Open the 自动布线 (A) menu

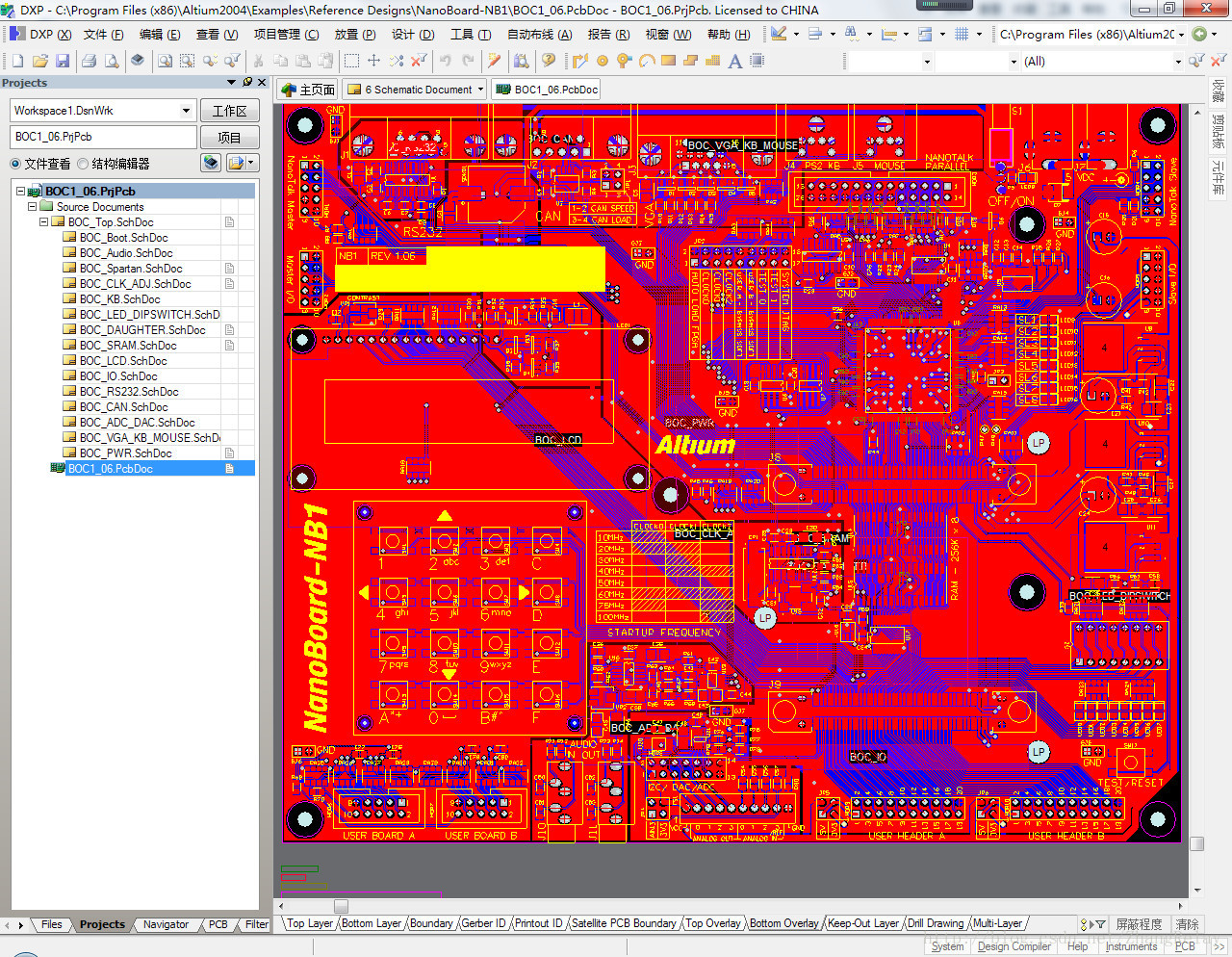[539, 34]
